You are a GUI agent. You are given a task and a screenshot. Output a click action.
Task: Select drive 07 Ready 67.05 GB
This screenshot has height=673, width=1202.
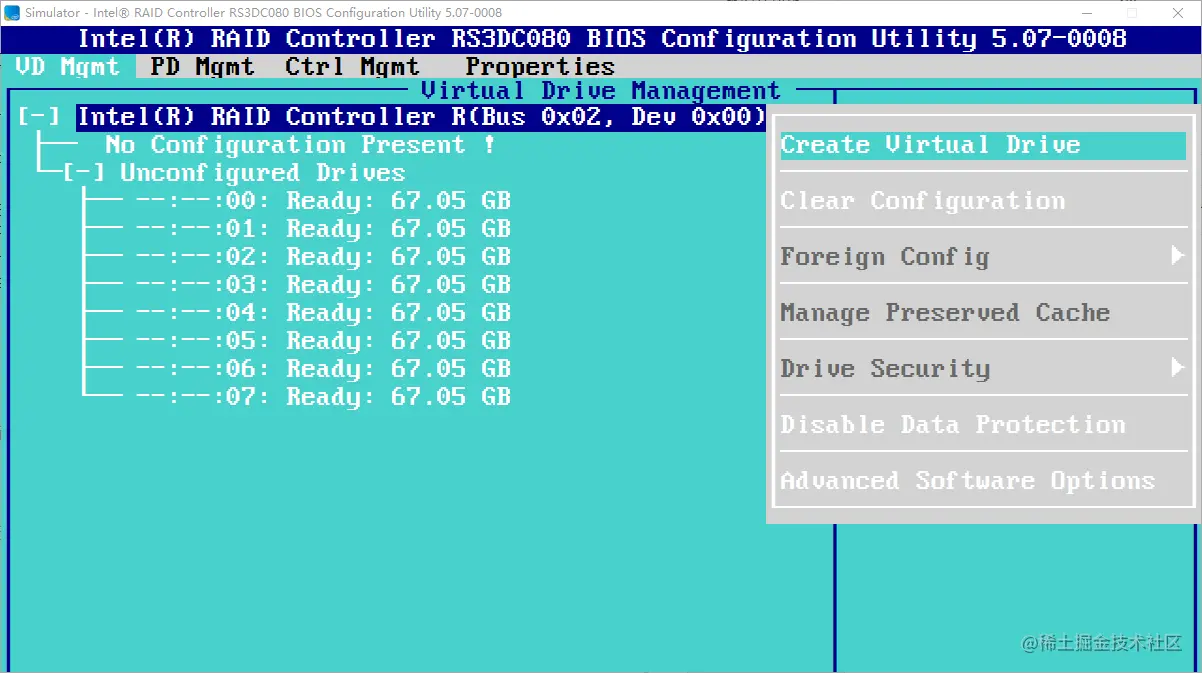tap(323, 397)
